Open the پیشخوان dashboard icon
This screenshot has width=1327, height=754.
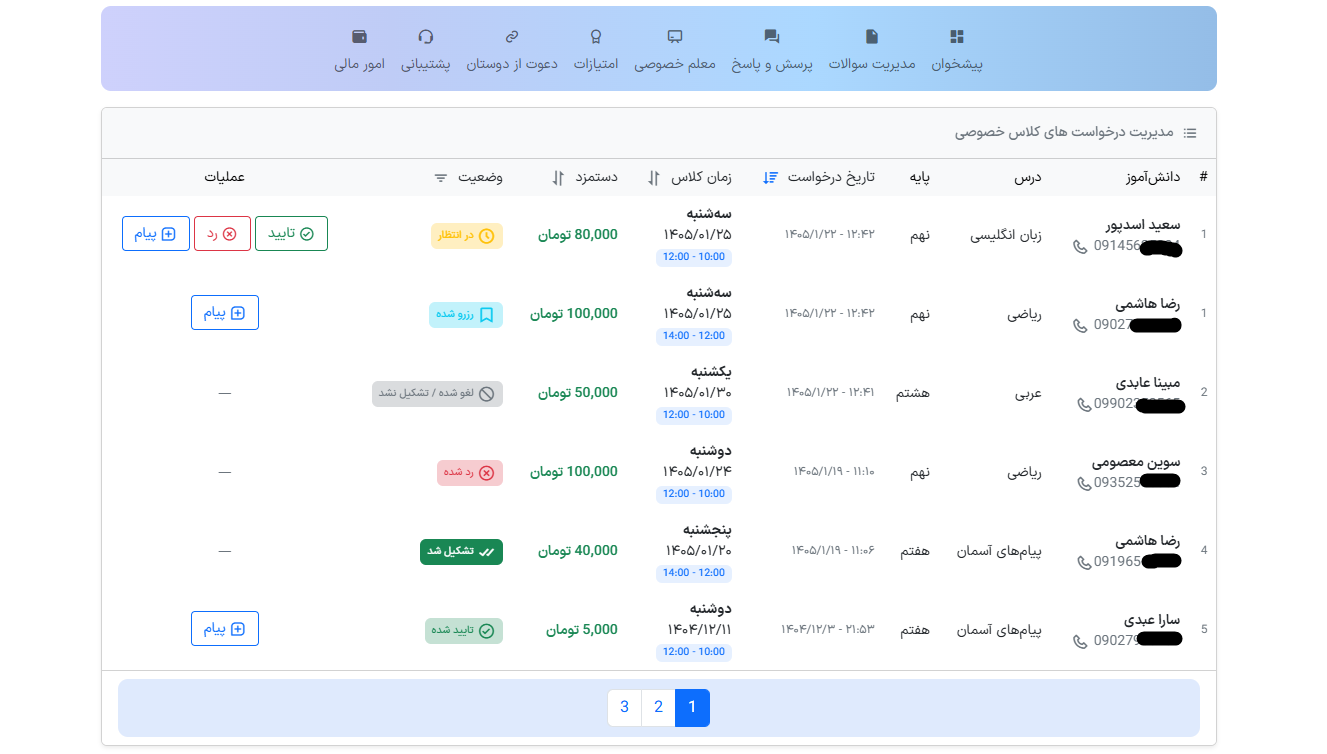coord(957,37)
